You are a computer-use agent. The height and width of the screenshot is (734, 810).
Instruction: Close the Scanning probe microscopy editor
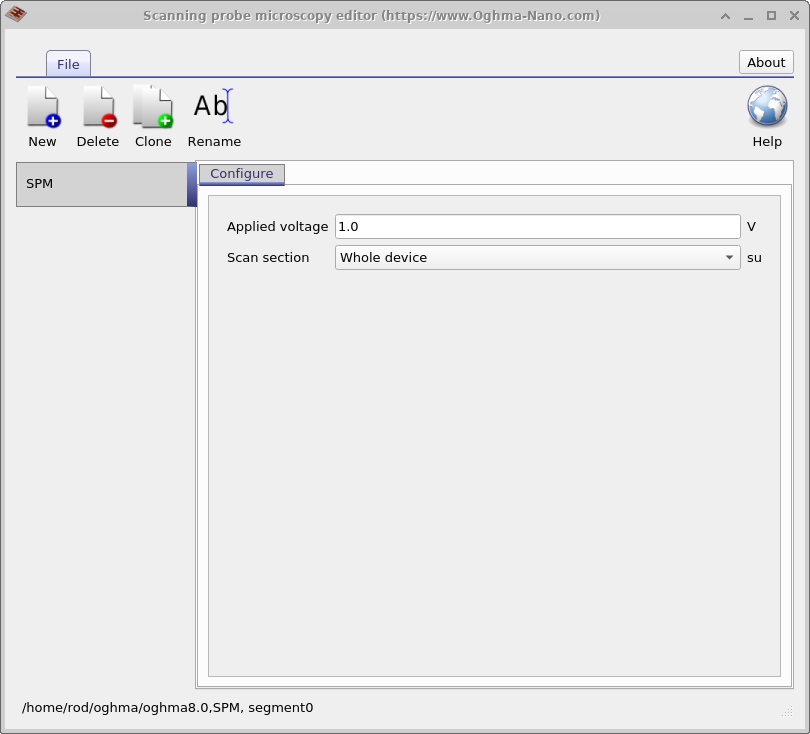[792, 15]
